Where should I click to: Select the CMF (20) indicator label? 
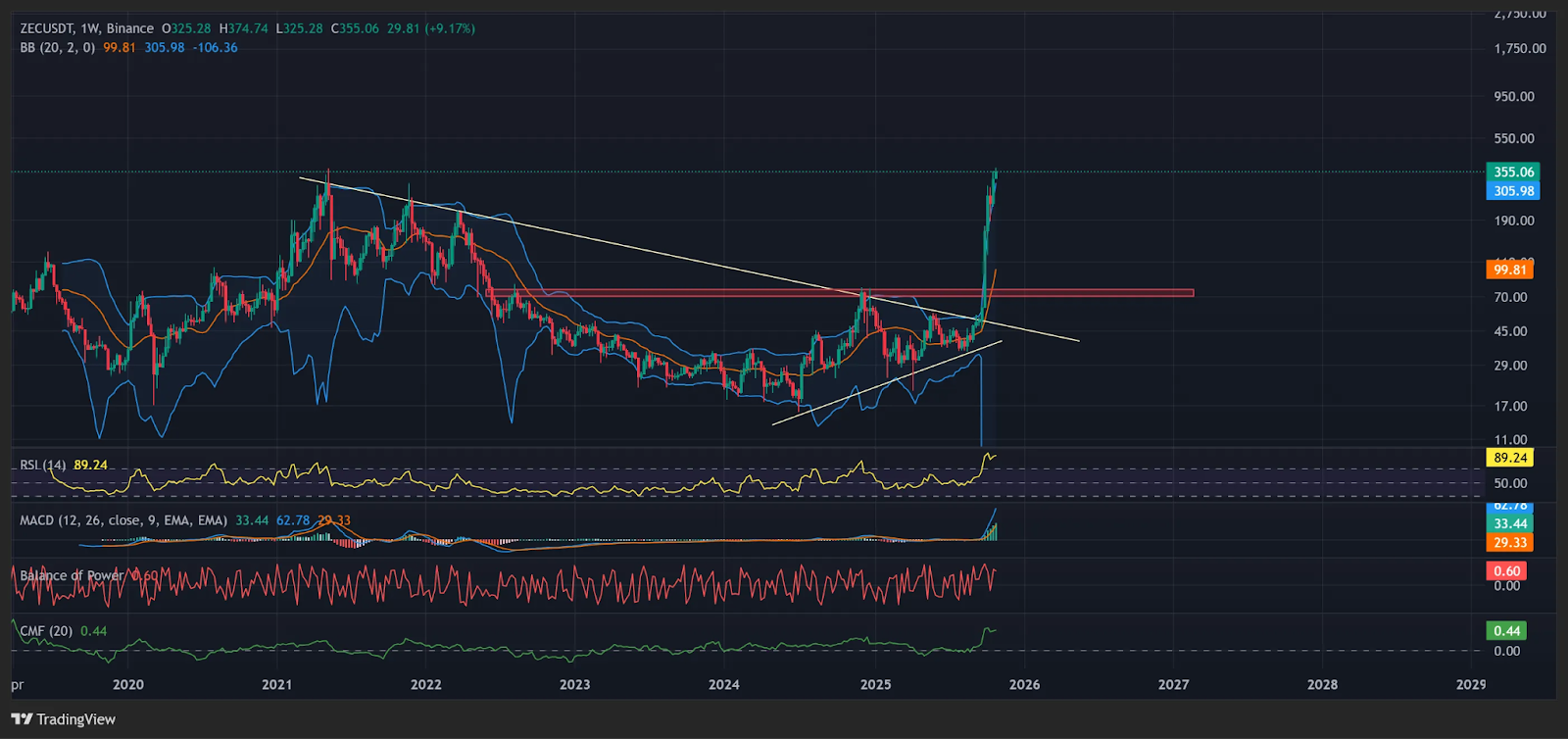(x=46, y=631)
